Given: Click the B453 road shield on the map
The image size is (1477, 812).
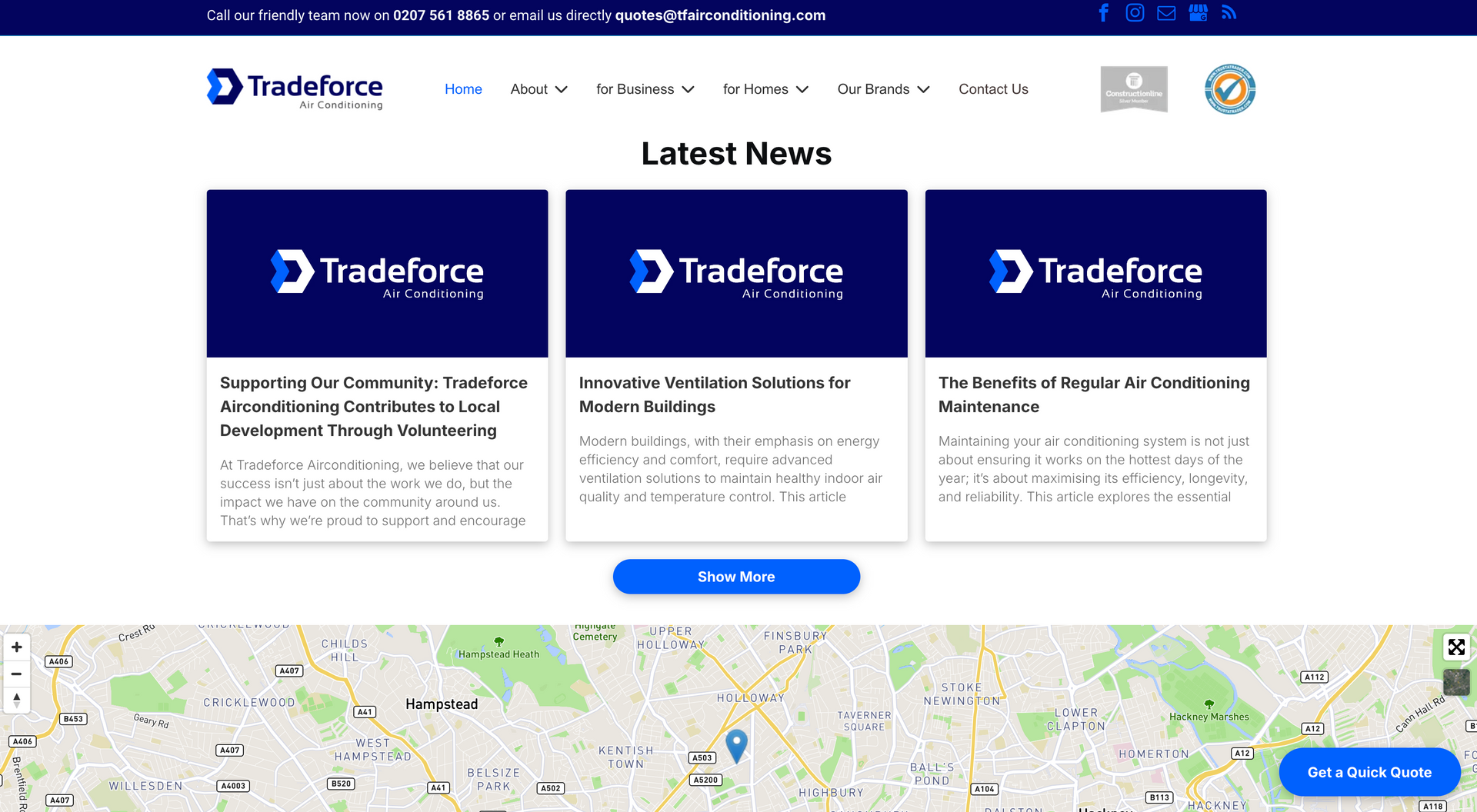Looking at the screenshot, I should tap(73, 719).
